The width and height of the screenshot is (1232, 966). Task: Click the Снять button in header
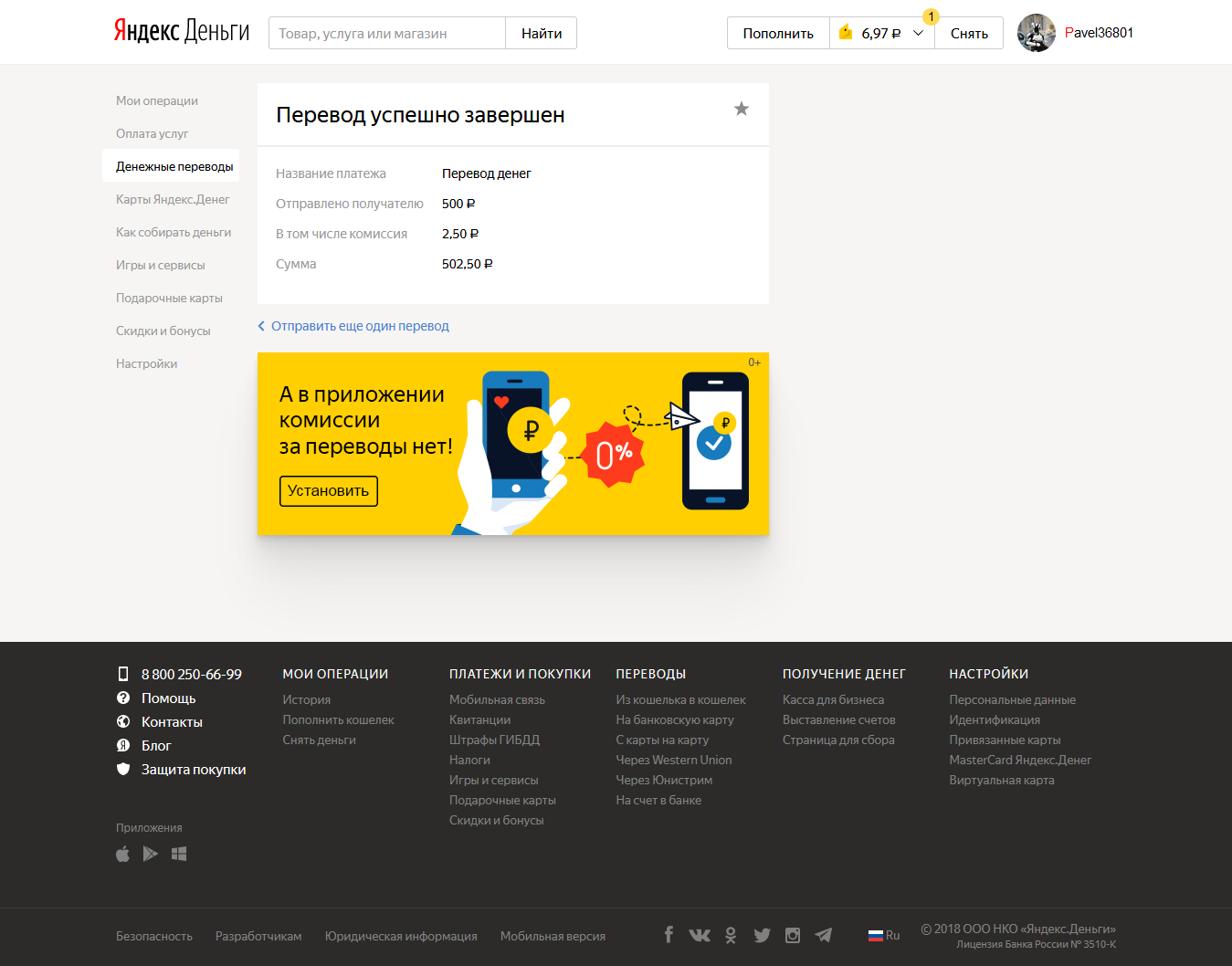(x=969, y=33)
